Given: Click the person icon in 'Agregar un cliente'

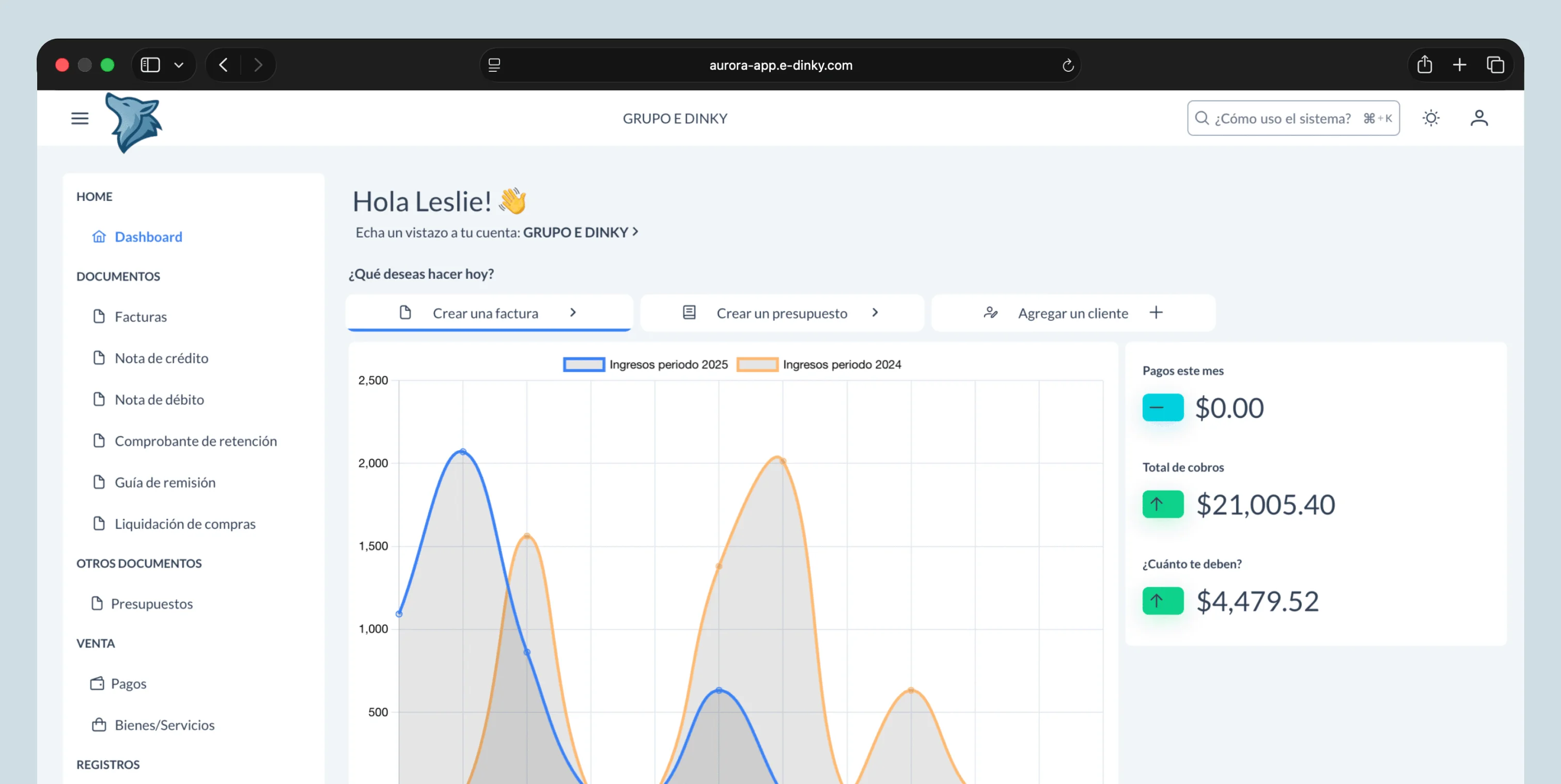Looking at the screenshot, I should [x=991, y=312].
